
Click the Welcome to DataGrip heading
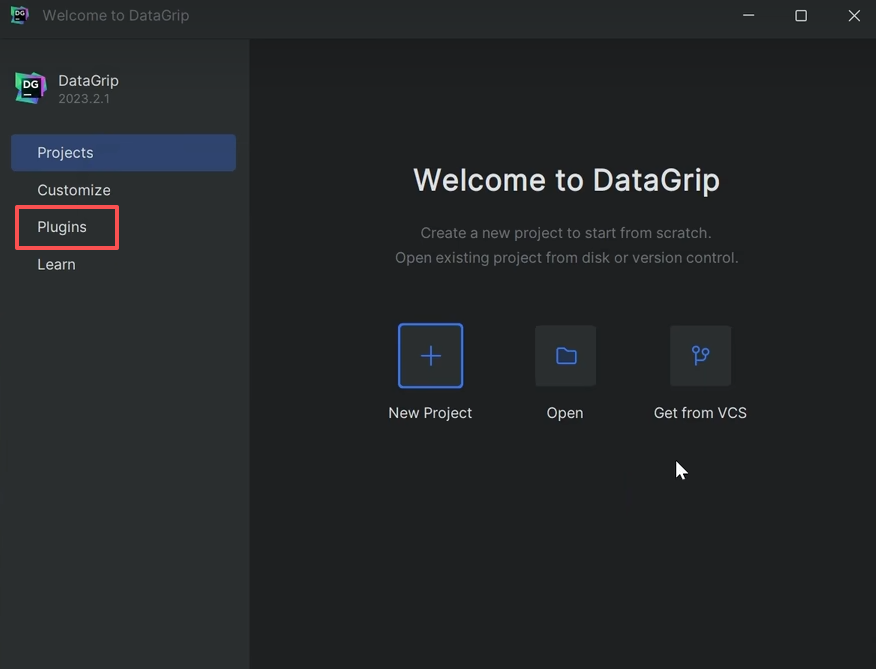click(566, 180)
